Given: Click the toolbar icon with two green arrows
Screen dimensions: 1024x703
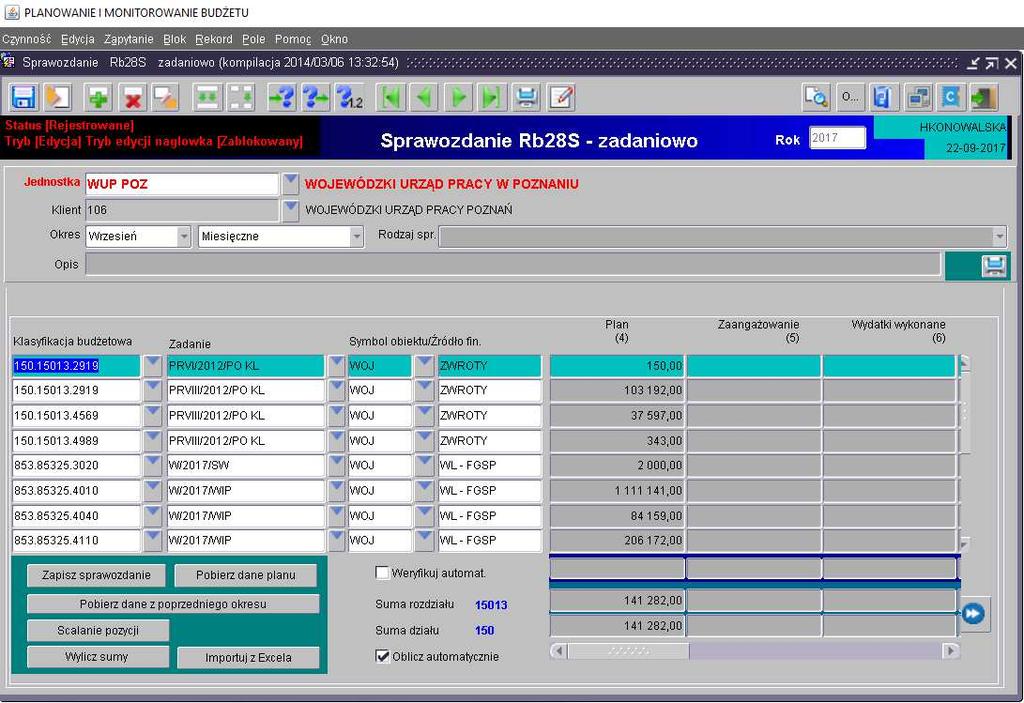Looking at the screenshot, I should coord(208,98).
